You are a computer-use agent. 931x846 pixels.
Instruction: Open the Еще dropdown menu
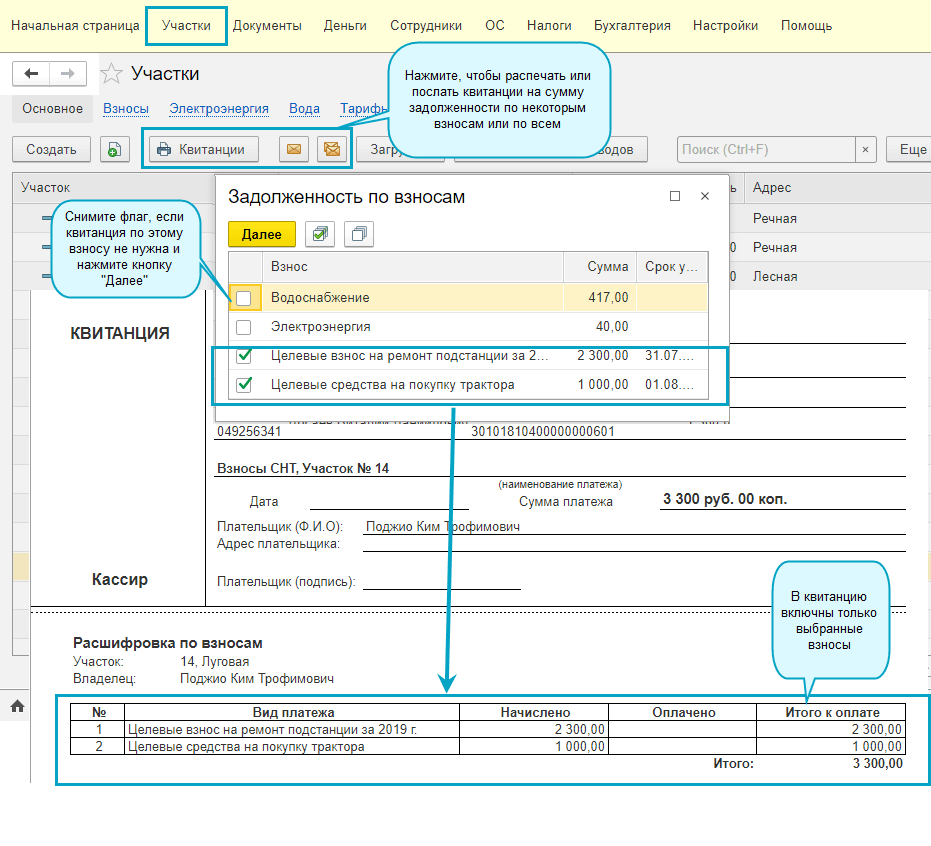tap(910, 149)
